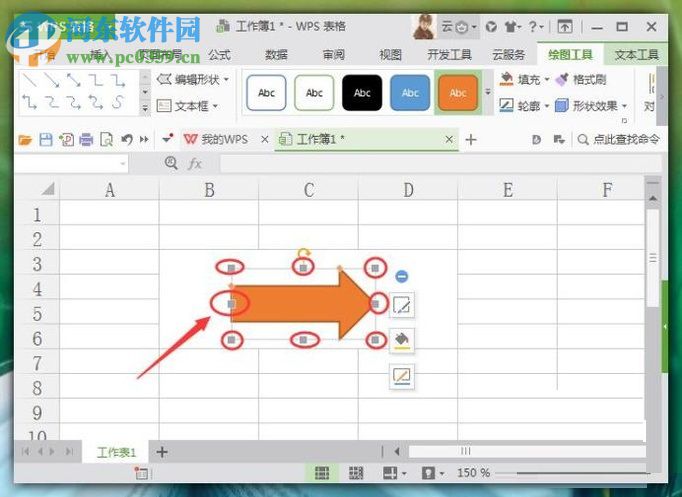This screenshot has height=497, width=682.
Task: Close the 工作簿1 document tab
Action: 449,140
